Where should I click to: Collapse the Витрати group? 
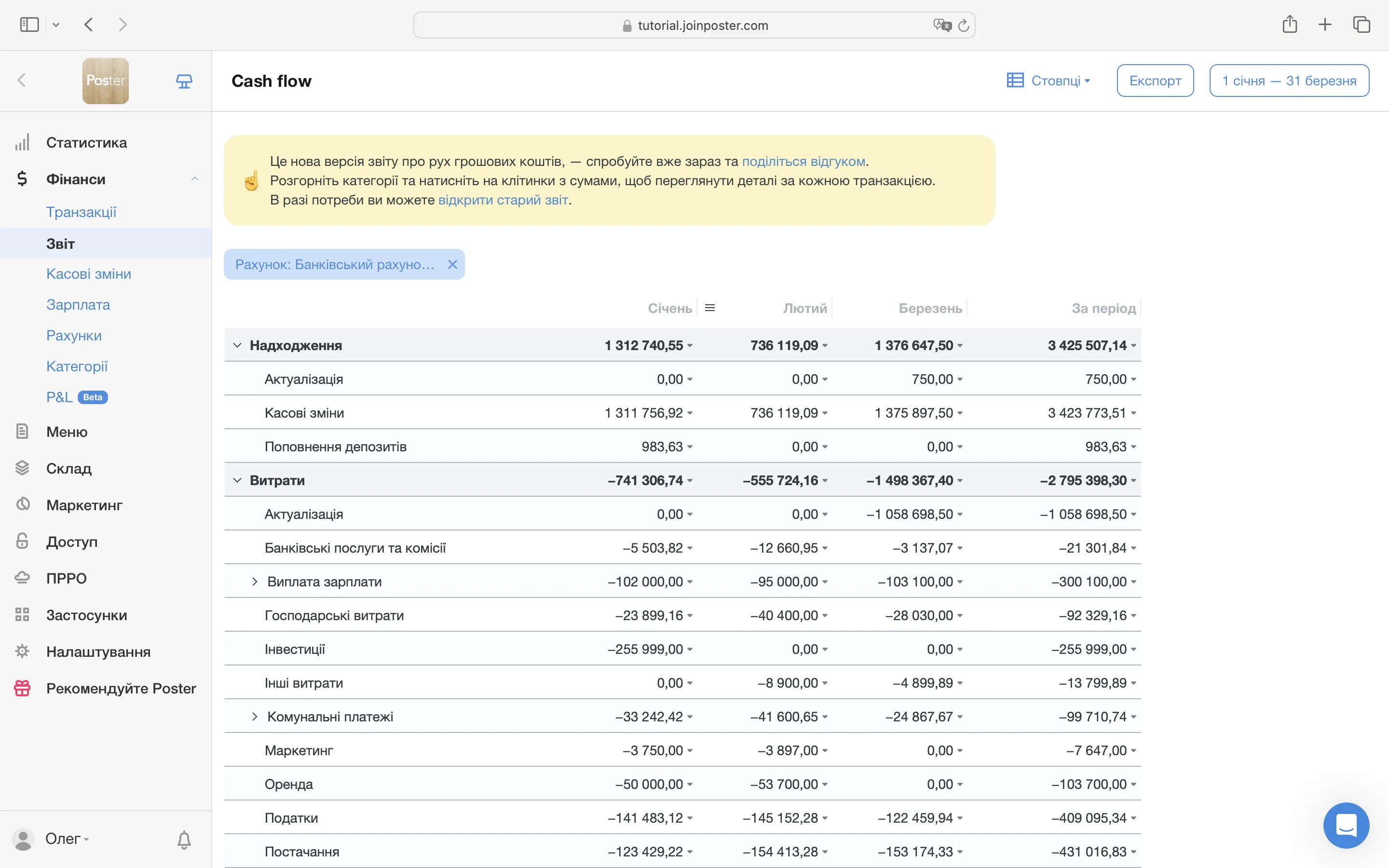point(237,480)
